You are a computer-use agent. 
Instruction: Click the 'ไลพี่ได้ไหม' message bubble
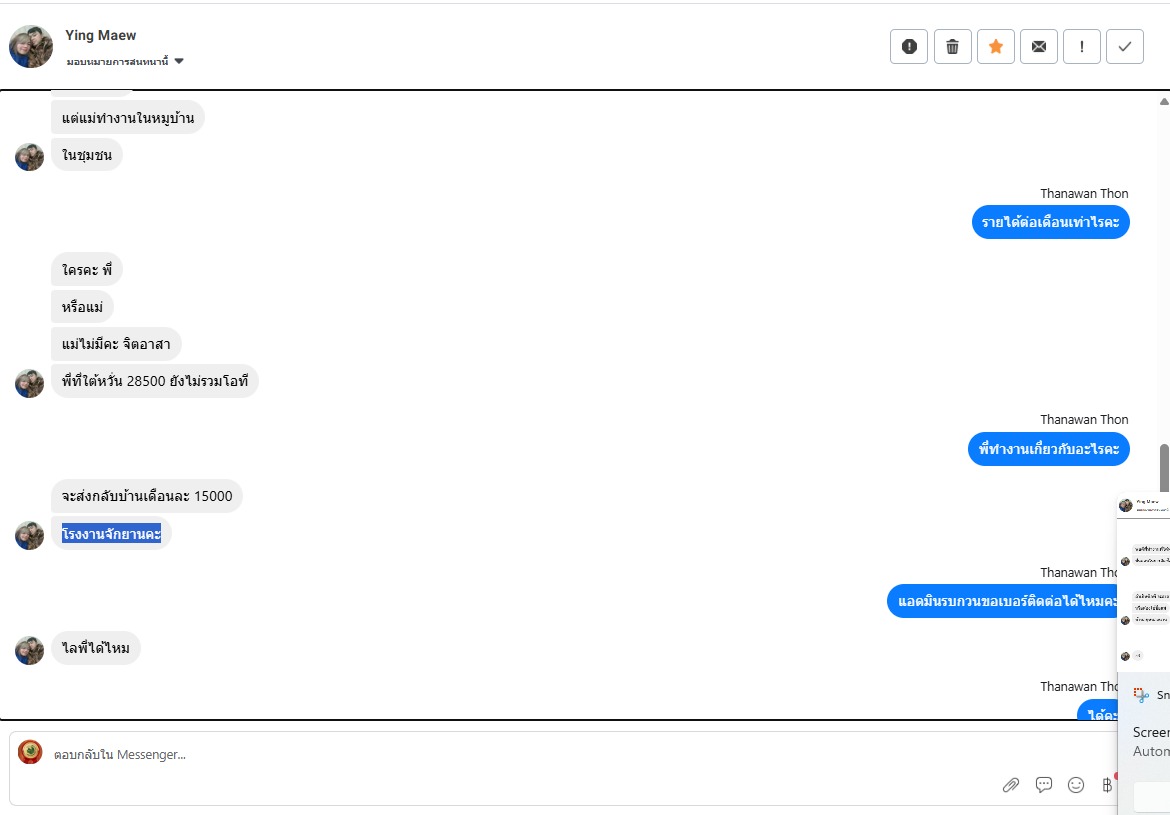click(96, 648)
